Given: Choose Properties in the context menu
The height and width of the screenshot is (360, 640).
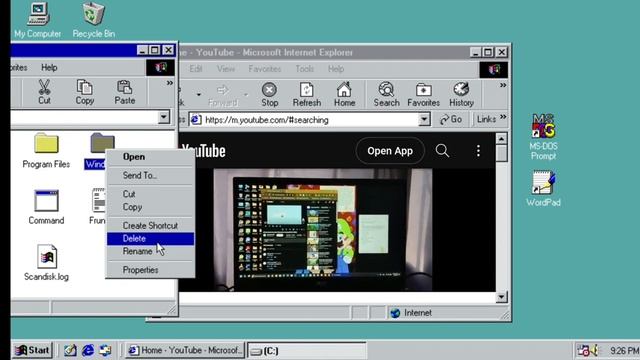Looking at the screenshot, I should coord(151,270).
